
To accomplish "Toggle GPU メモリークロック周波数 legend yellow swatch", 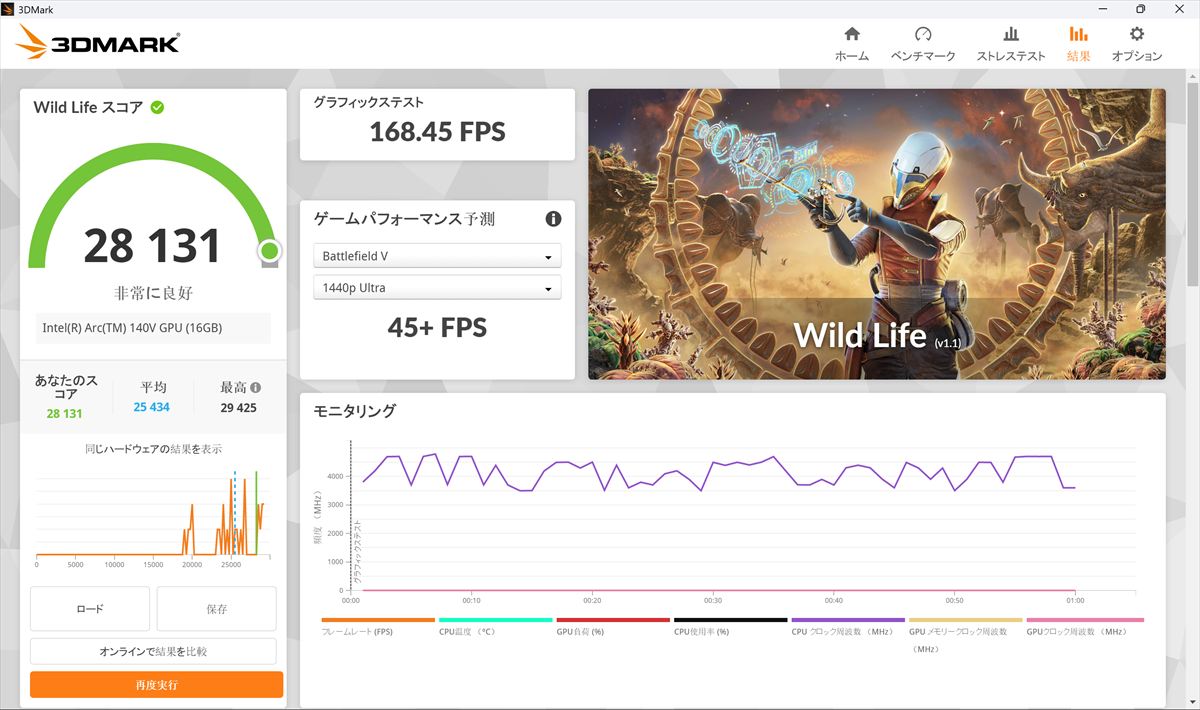I will point(965,620).
